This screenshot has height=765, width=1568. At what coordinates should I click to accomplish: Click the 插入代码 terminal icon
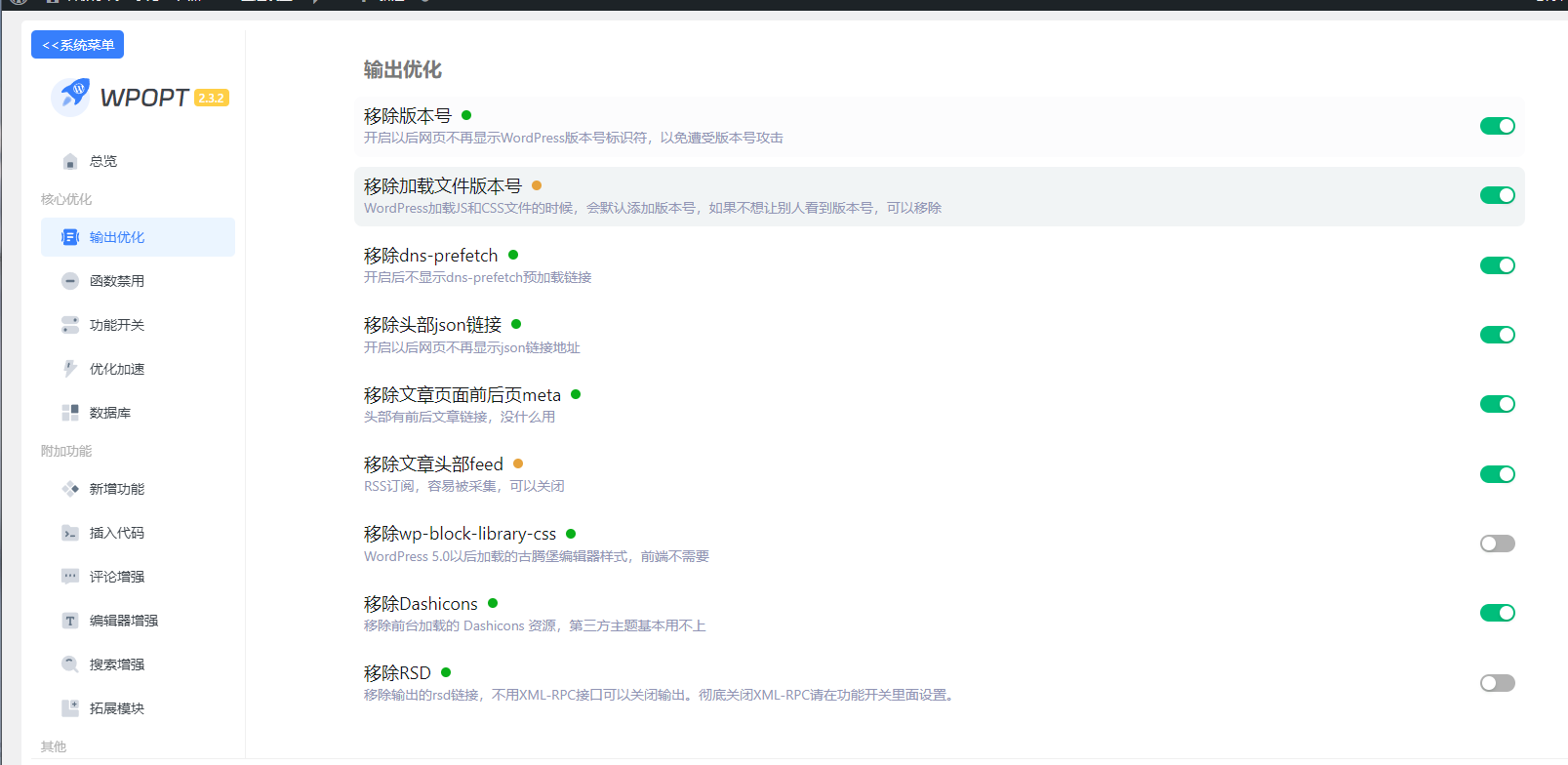click(70, 533)
